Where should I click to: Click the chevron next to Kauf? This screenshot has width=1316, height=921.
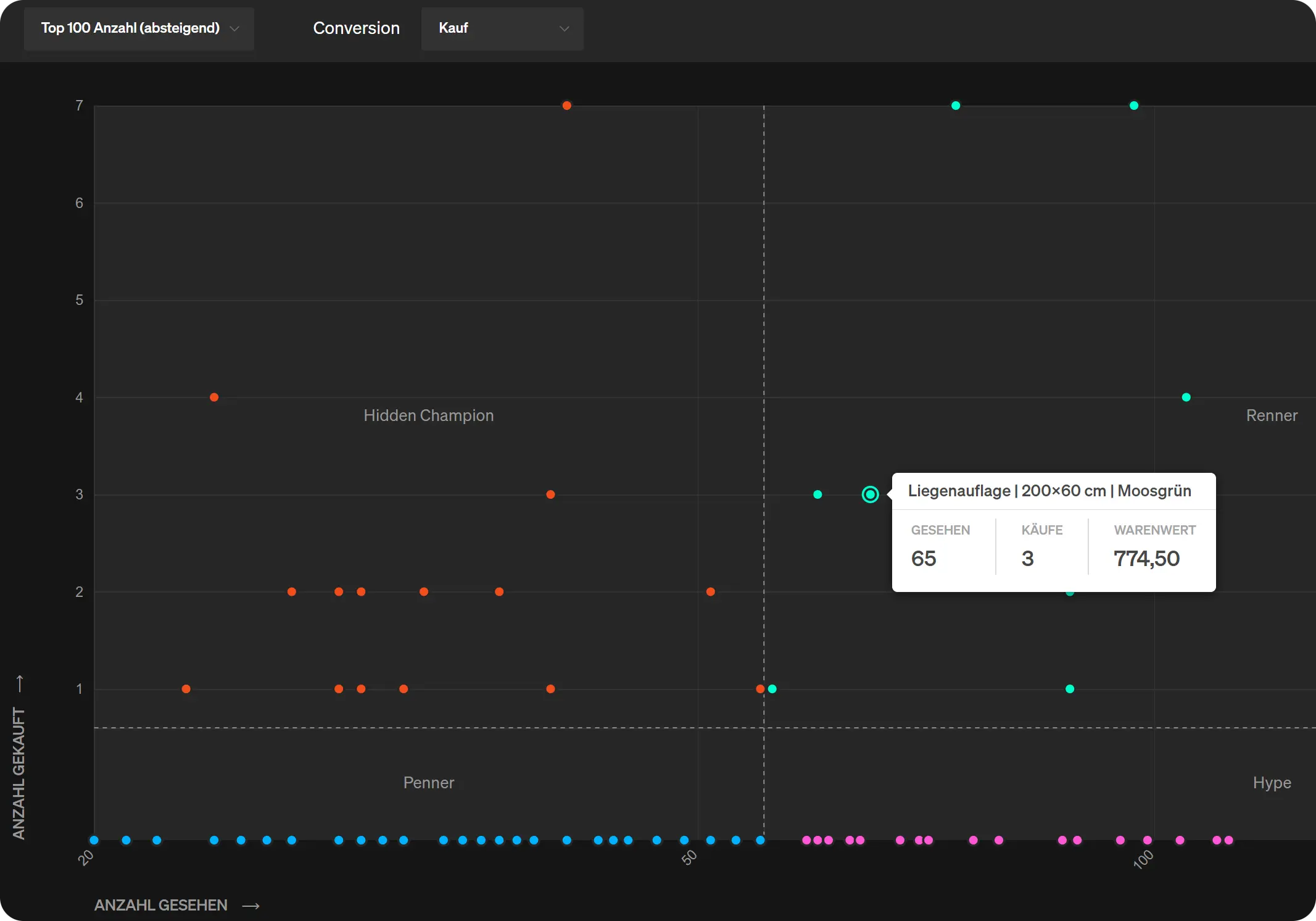click(564, 29)
